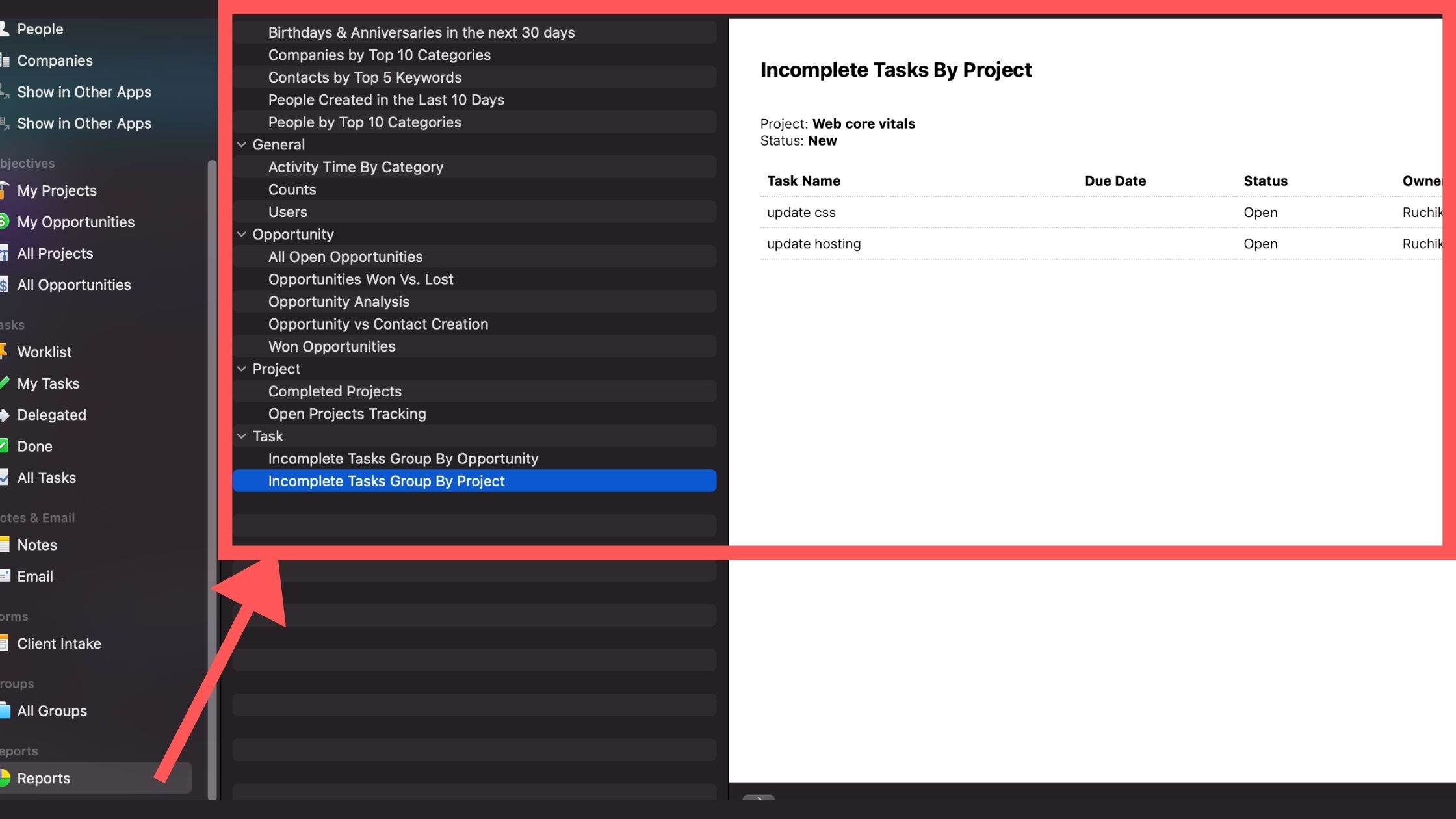The width and height of the screenshot is (1456, 819).
Task: Click the sidebar vertical scrollbar
Action: 212,480
